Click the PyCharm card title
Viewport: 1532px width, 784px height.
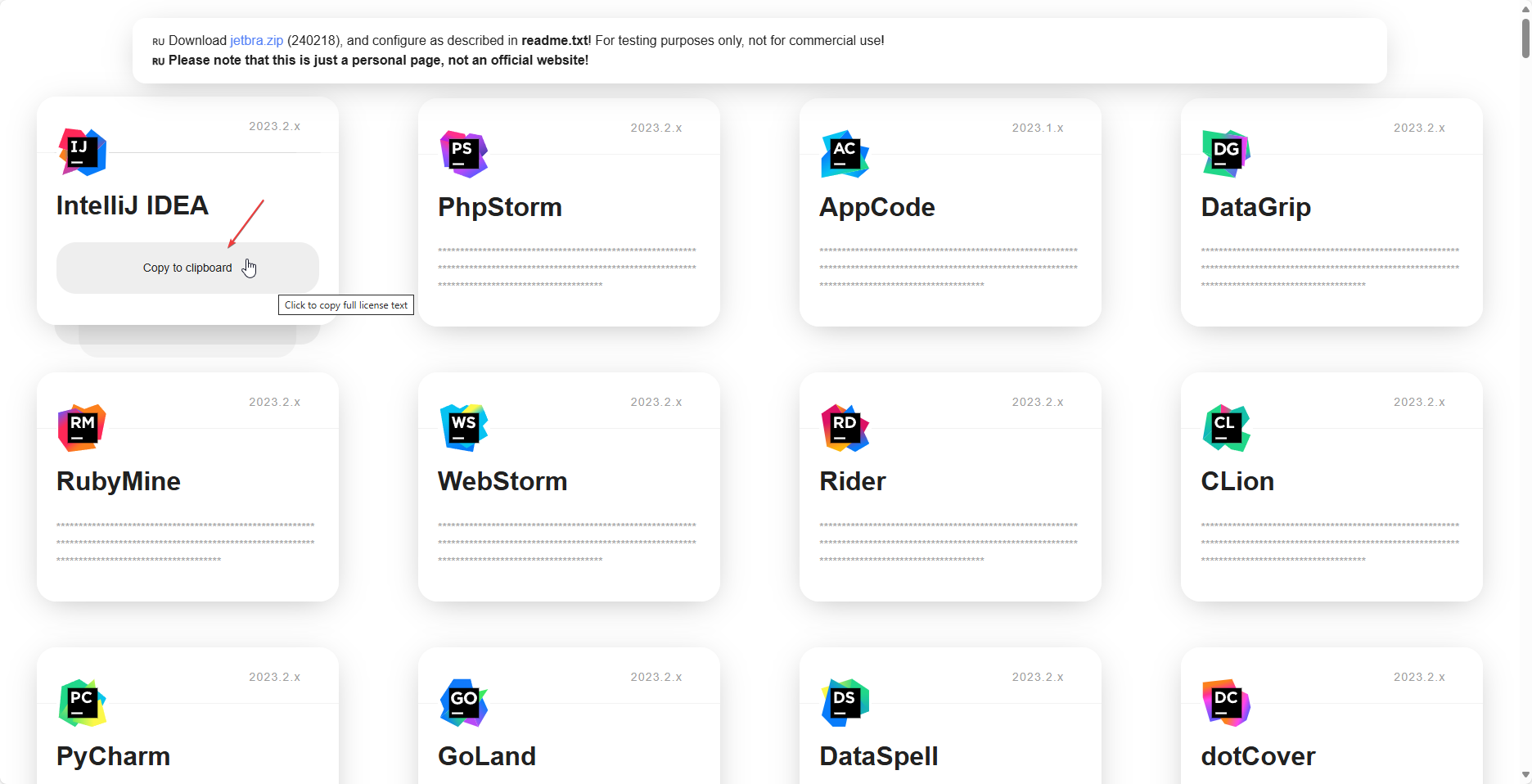114,756
